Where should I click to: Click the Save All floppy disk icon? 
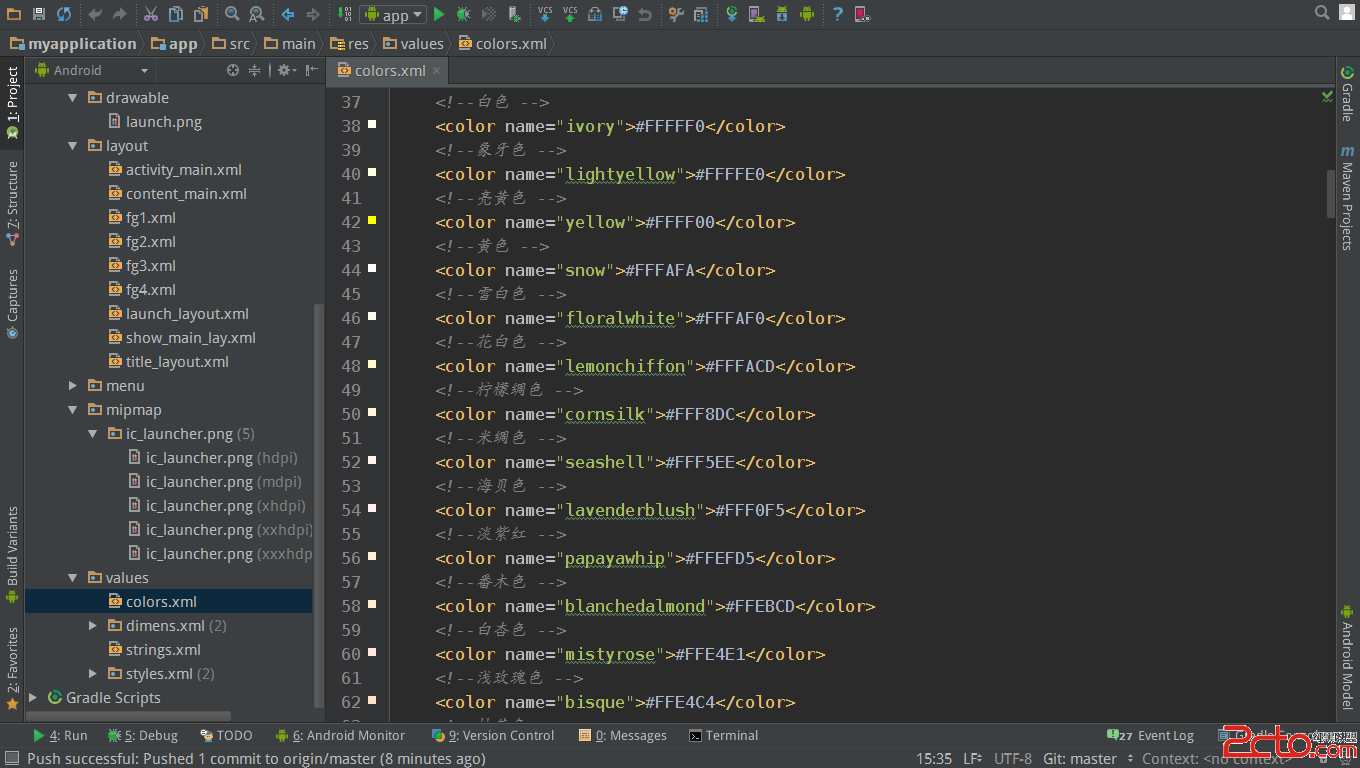pos(39,14)
